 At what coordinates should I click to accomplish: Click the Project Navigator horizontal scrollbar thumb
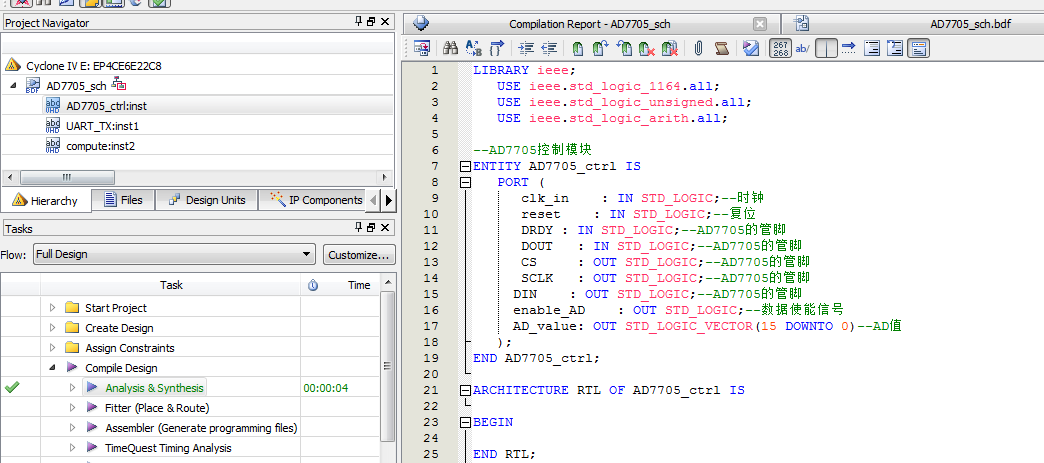68,177
